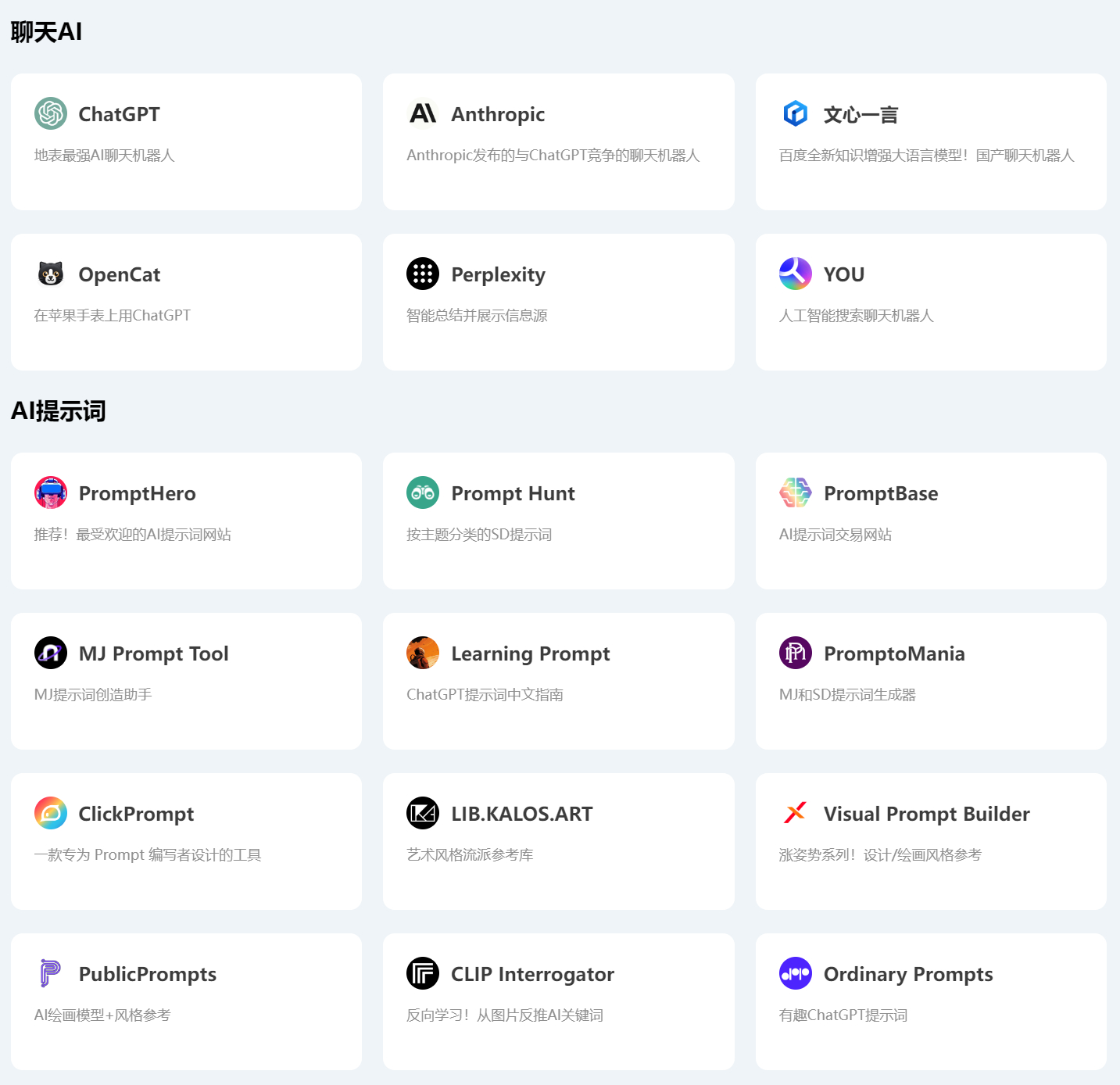Click the Visual Prompt Builder X icon
The width and height of the screenshot is (1120, 1085).
(796, 813)
